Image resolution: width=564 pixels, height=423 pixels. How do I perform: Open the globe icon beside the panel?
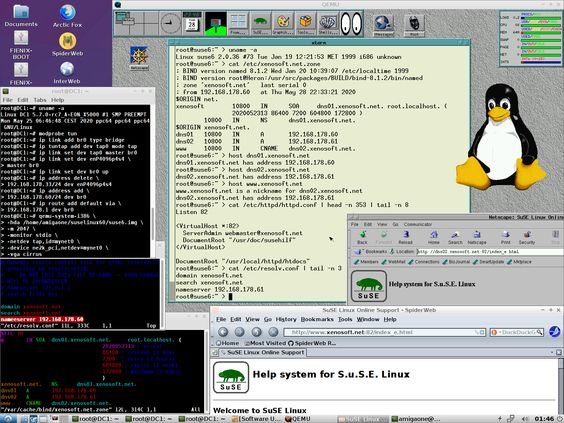(x=383, y=24)
